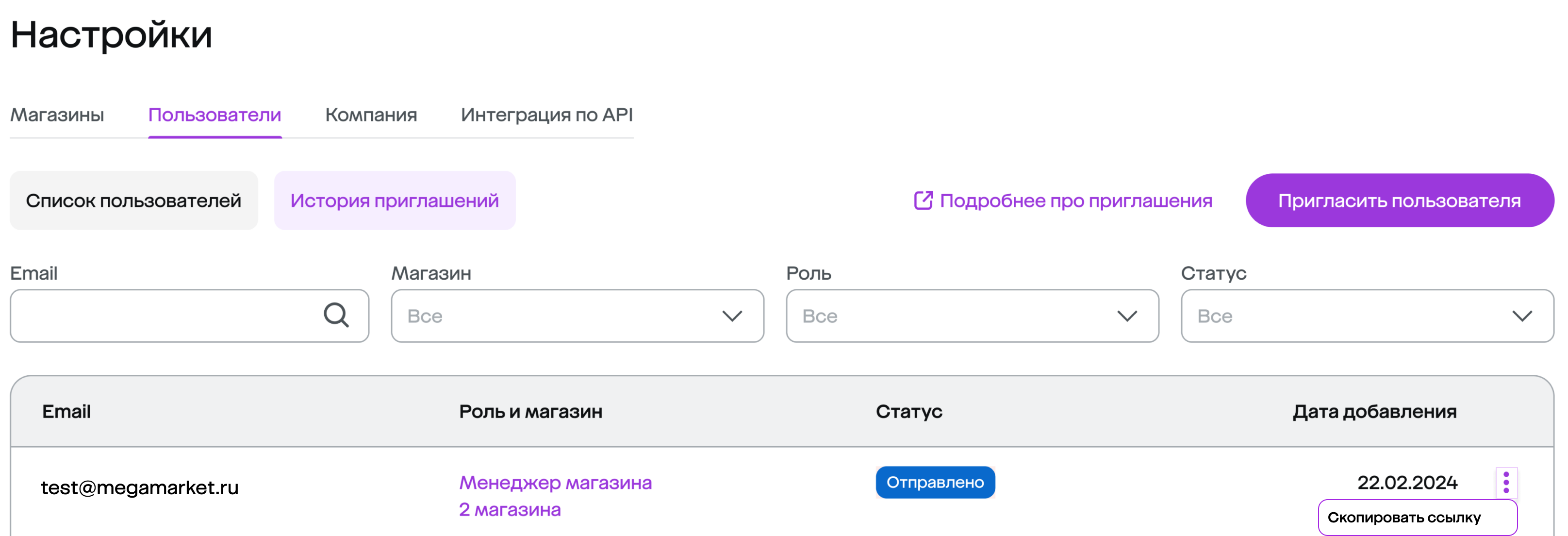Open Подробнее про приглашения link
Screen dimensions: 1568x536
point(1075,201)
